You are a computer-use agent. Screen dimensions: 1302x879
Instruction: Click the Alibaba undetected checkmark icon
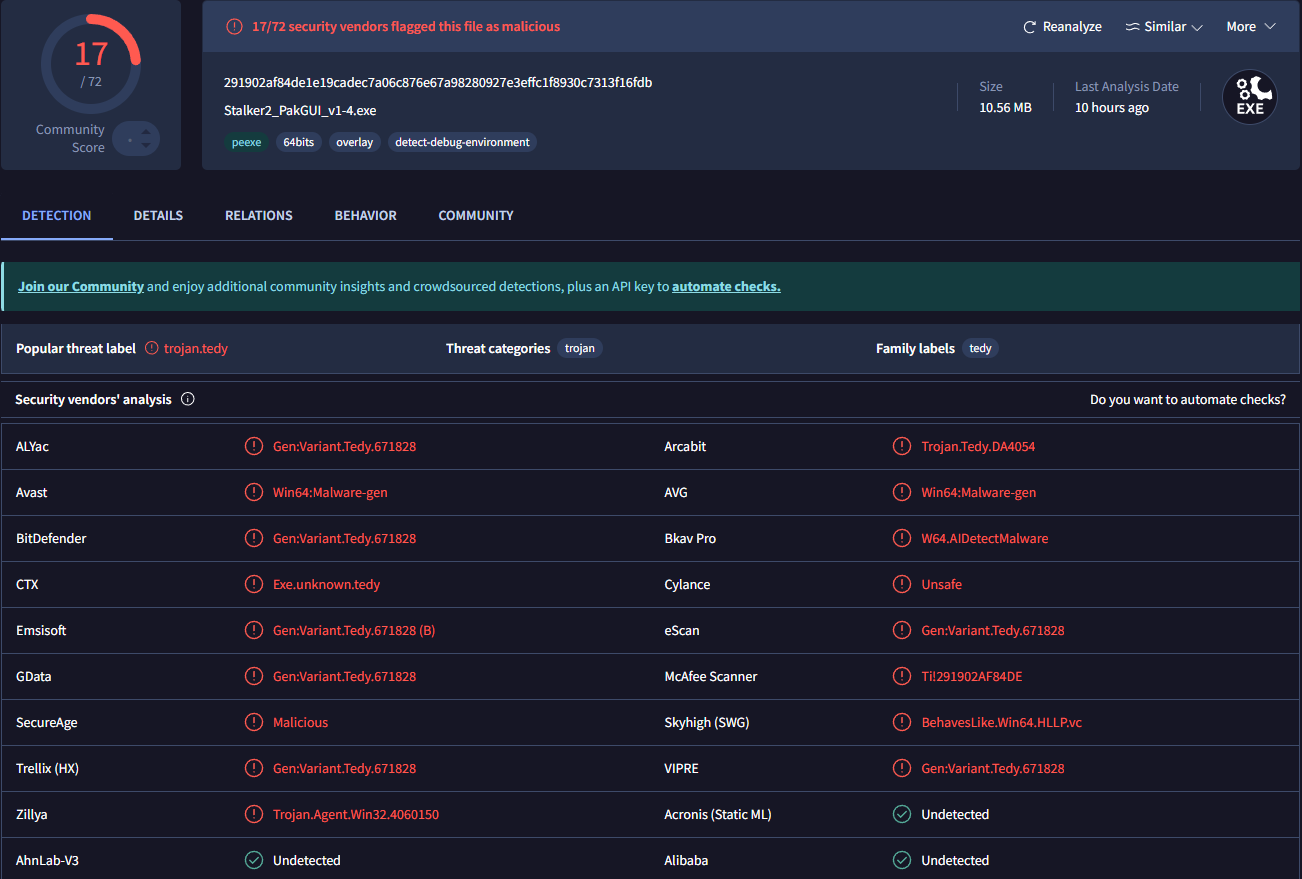click(902, 860)
